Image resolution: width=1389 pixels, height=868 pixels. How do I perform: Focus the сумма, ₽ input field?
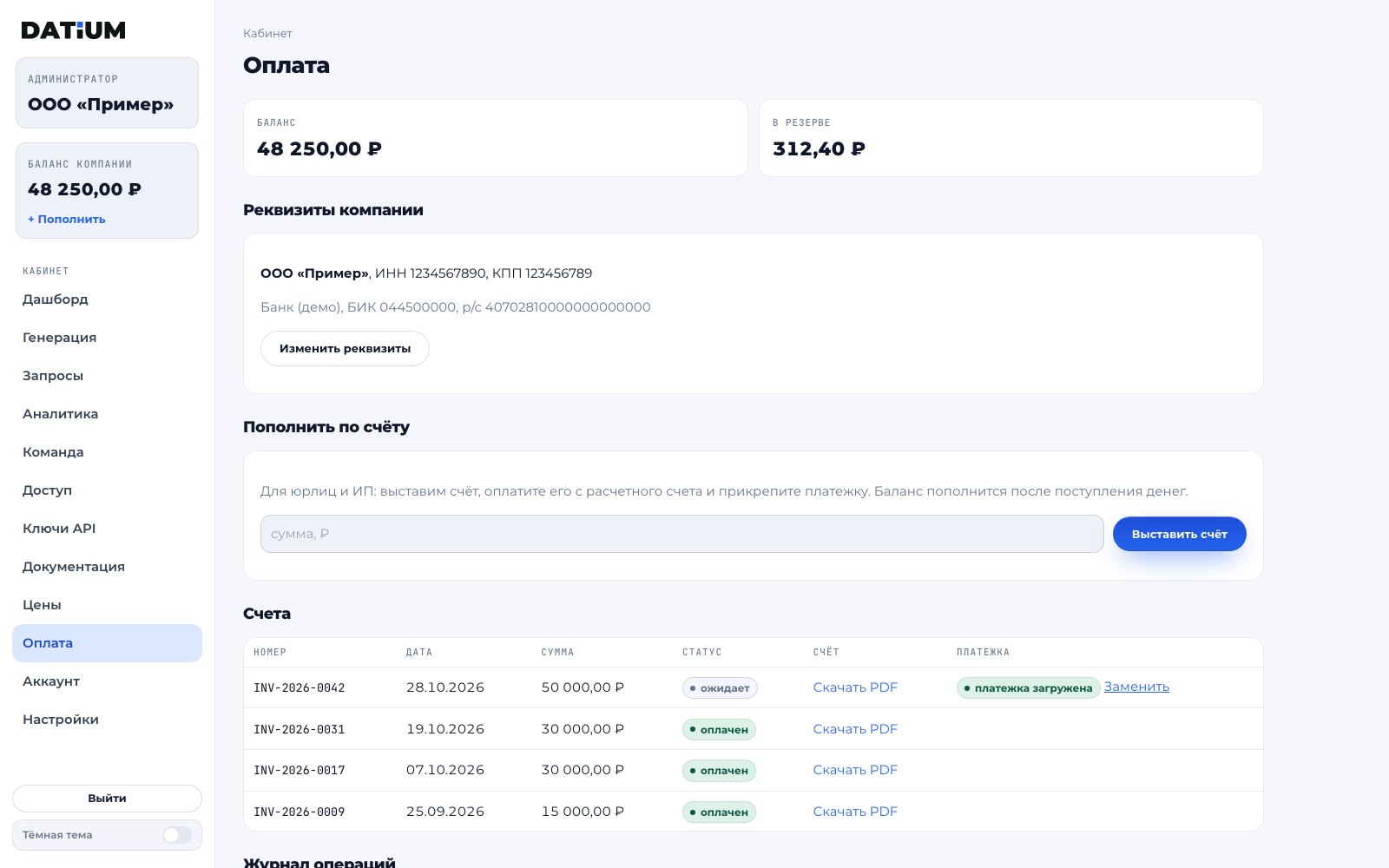point(681,534)
